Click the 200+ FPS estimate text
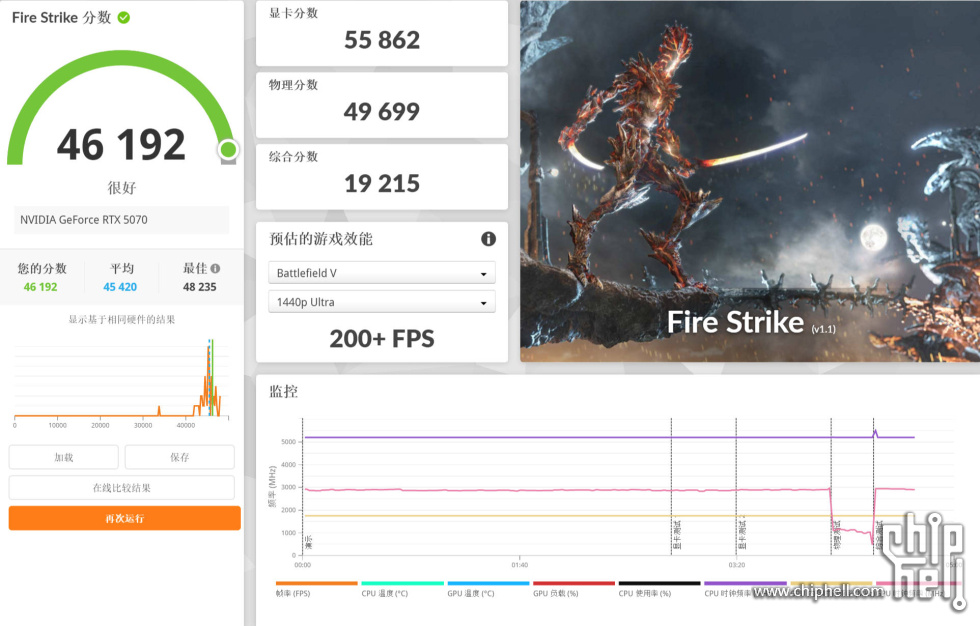The width and height of the screenshot is (980, 626). pyautogui.click(x=382, y=339)
